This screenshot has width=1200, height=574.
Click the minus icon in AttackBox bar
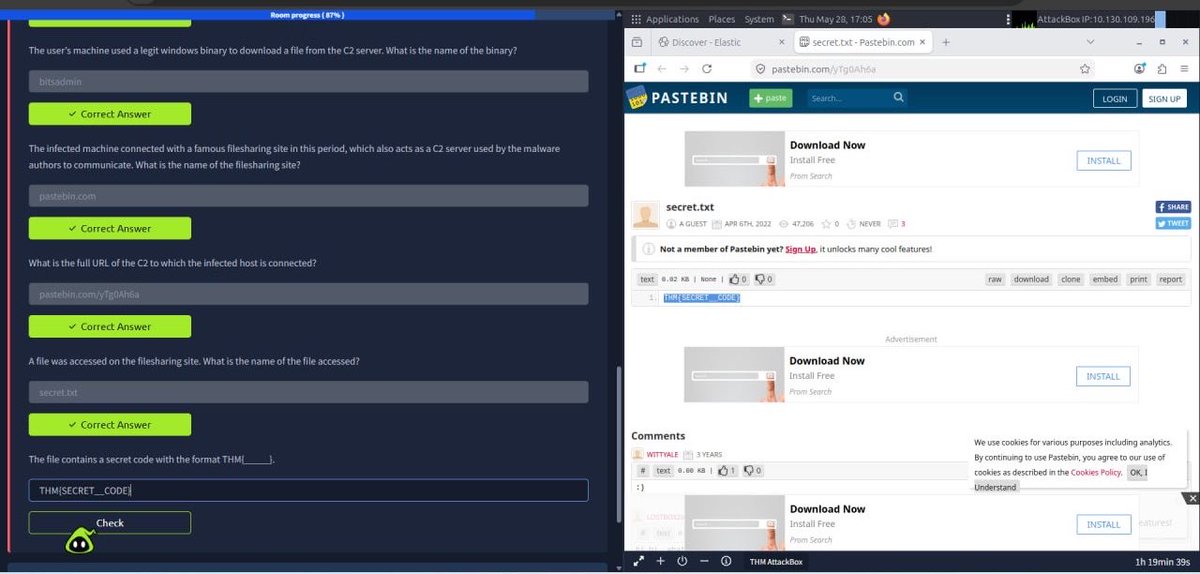pyautogui.click(x=704, y=561)
